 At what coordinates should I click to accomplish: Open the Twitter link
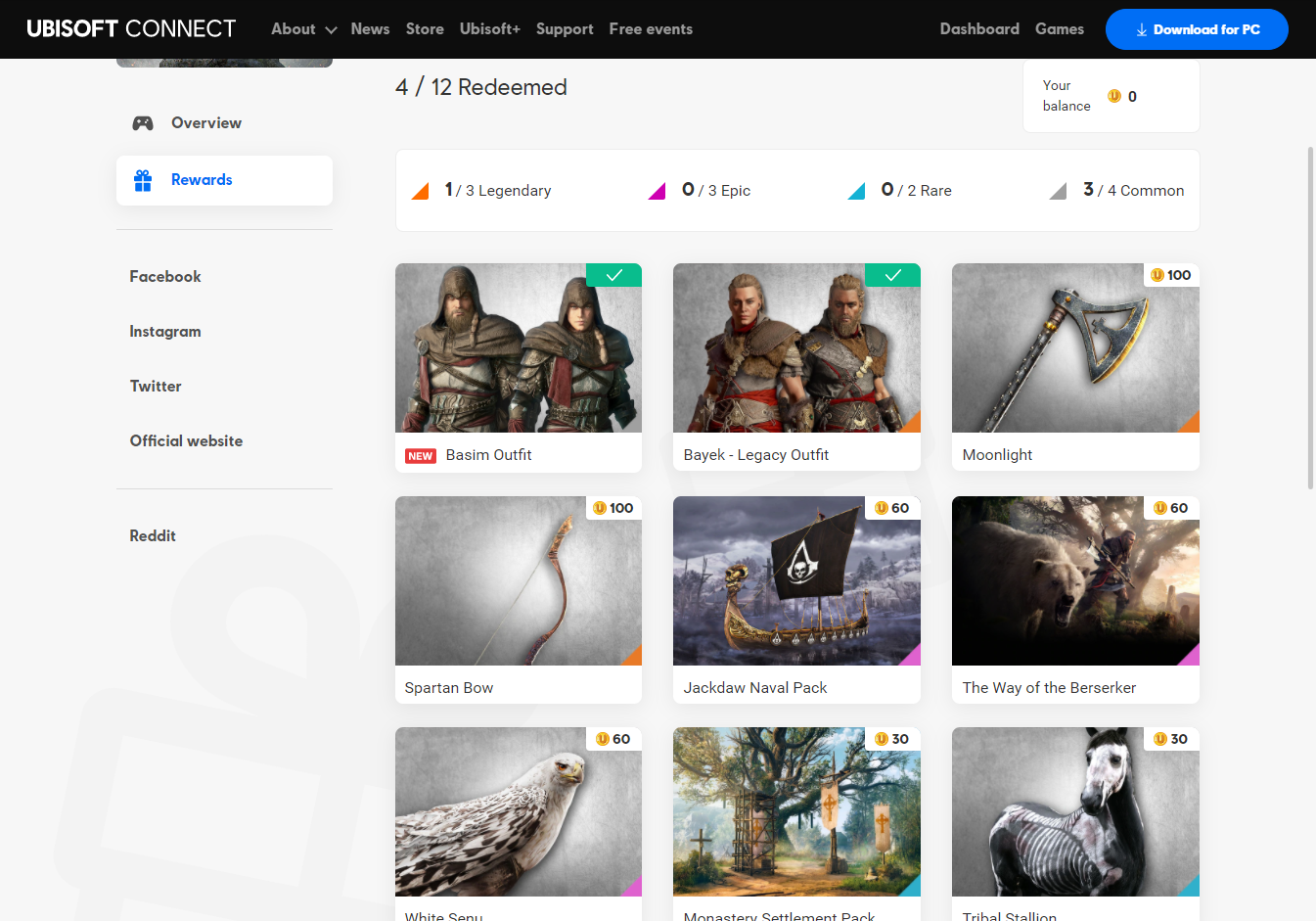156,387
